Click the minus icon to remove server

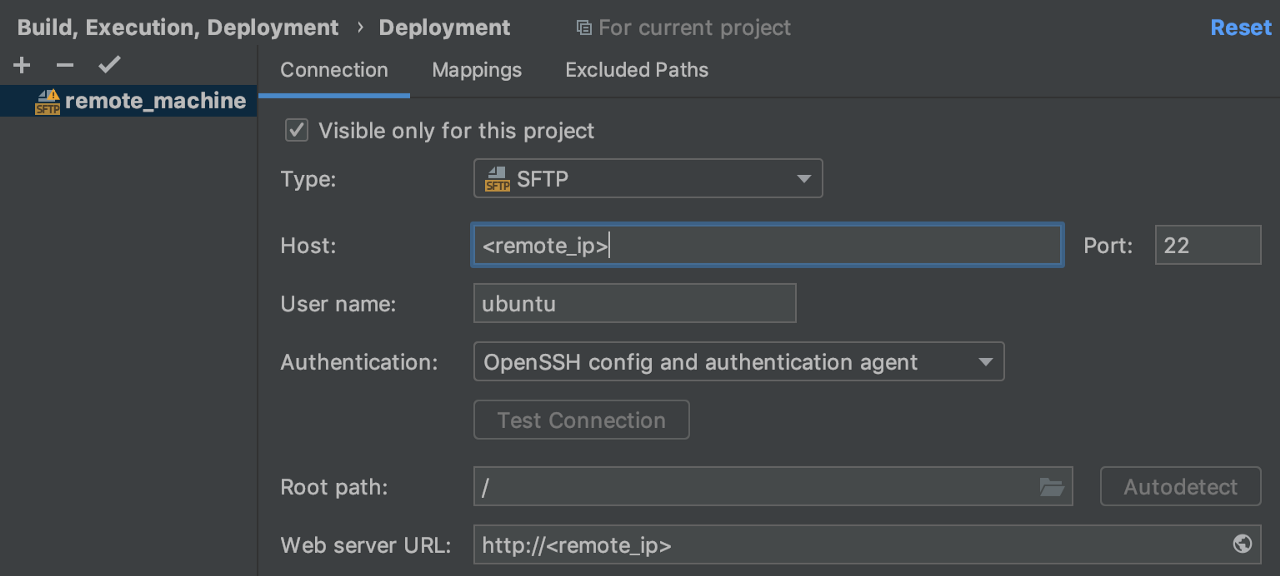click(x=65, y=66)
